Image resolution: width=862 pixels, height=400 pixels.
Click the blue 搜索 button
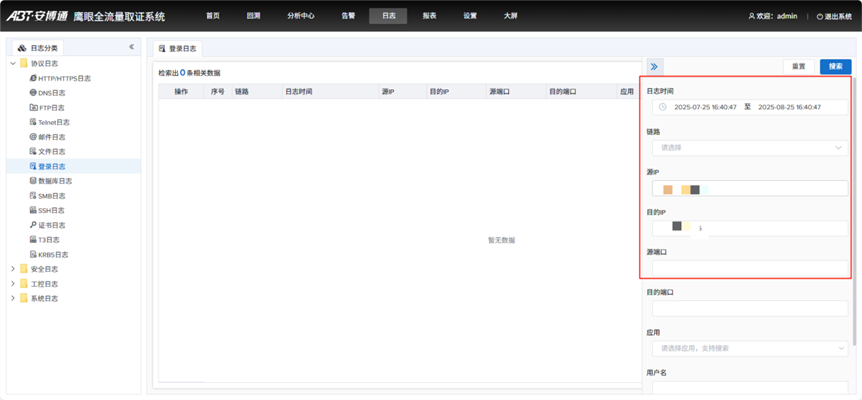pos(836,67)
